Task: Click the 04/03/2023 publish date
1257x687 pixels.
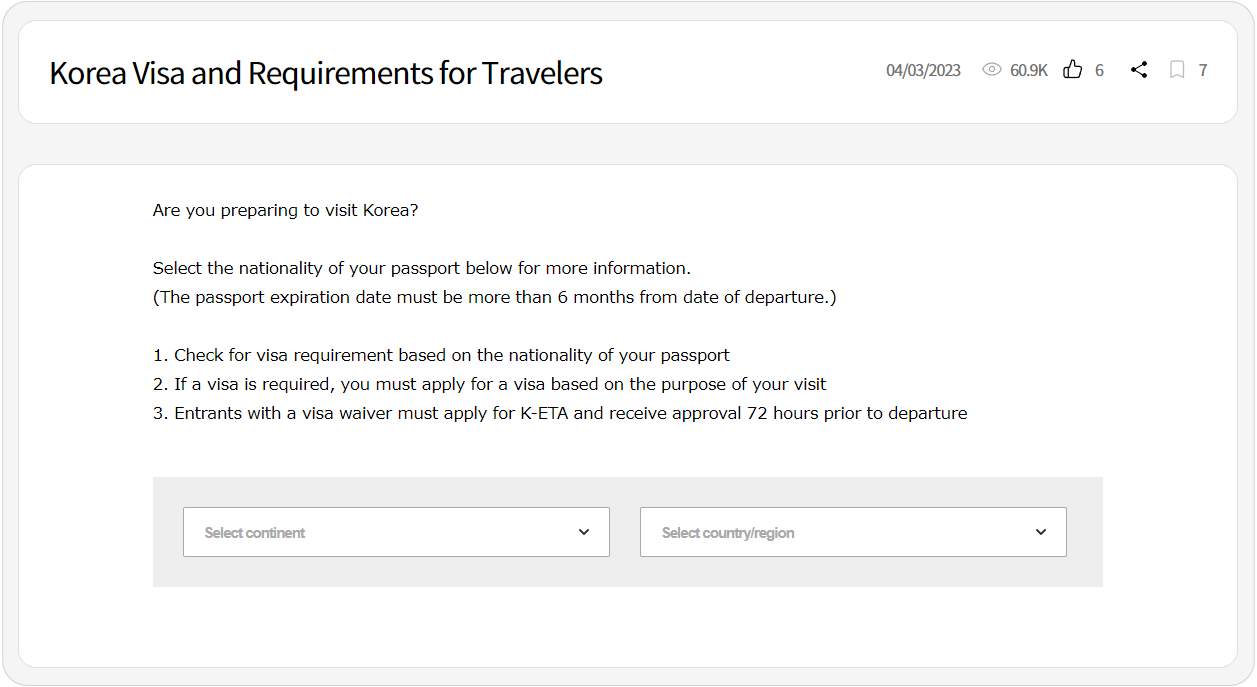Action: click(x=923, y=70)
